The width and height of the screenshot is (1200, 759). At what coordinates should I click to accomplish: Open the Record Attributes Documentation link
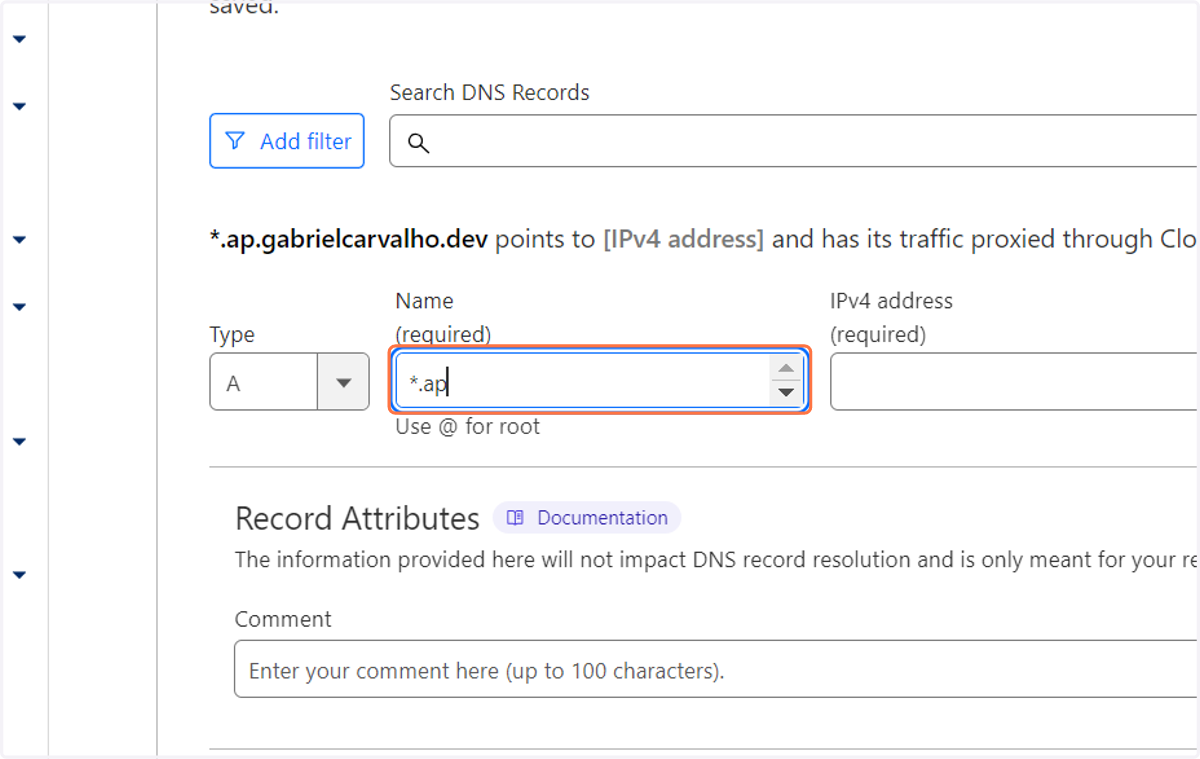point(587,518)
